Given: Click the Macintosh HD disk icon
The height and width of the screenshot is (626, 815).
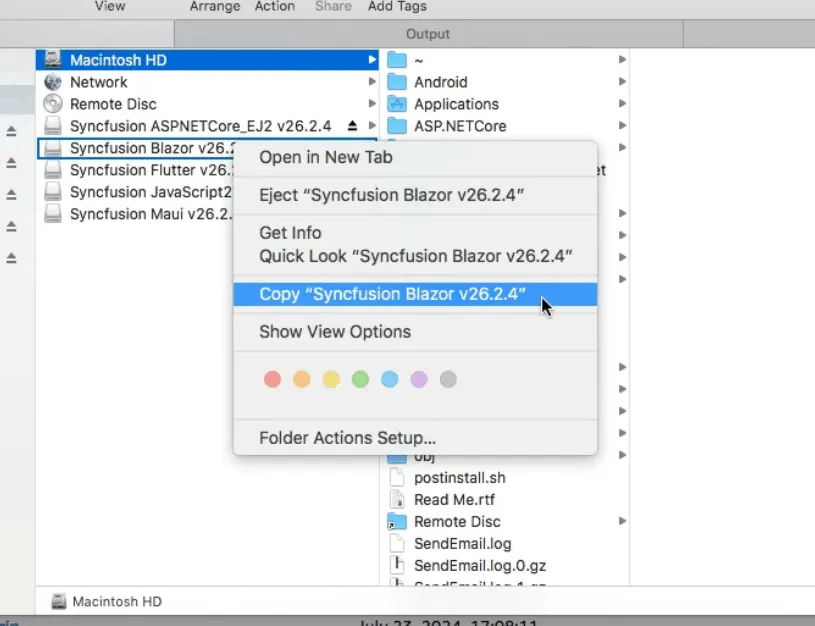Looking at the screenshot, I should [53, 60].
